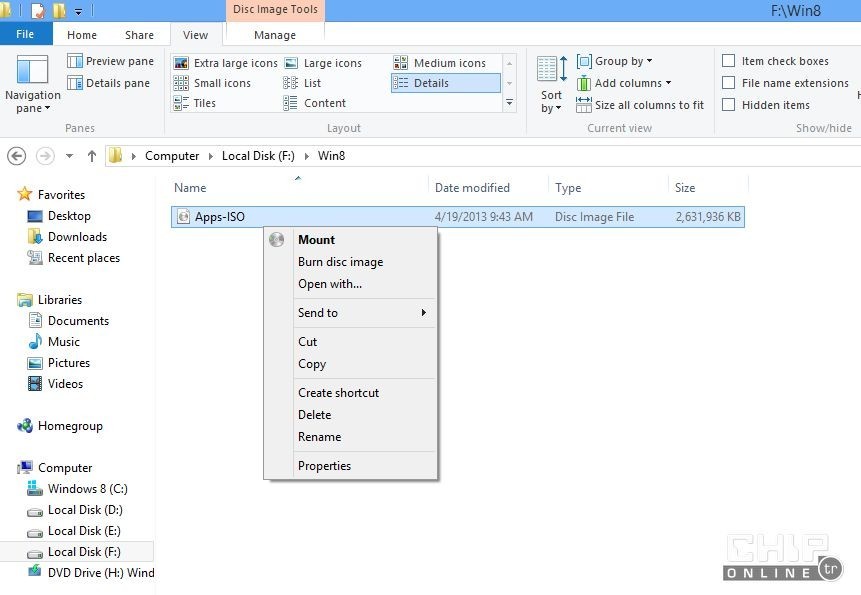This screenshot has height=595, width=861.
Task: Enable Hidden items checkbox
Action: point(728,105)
